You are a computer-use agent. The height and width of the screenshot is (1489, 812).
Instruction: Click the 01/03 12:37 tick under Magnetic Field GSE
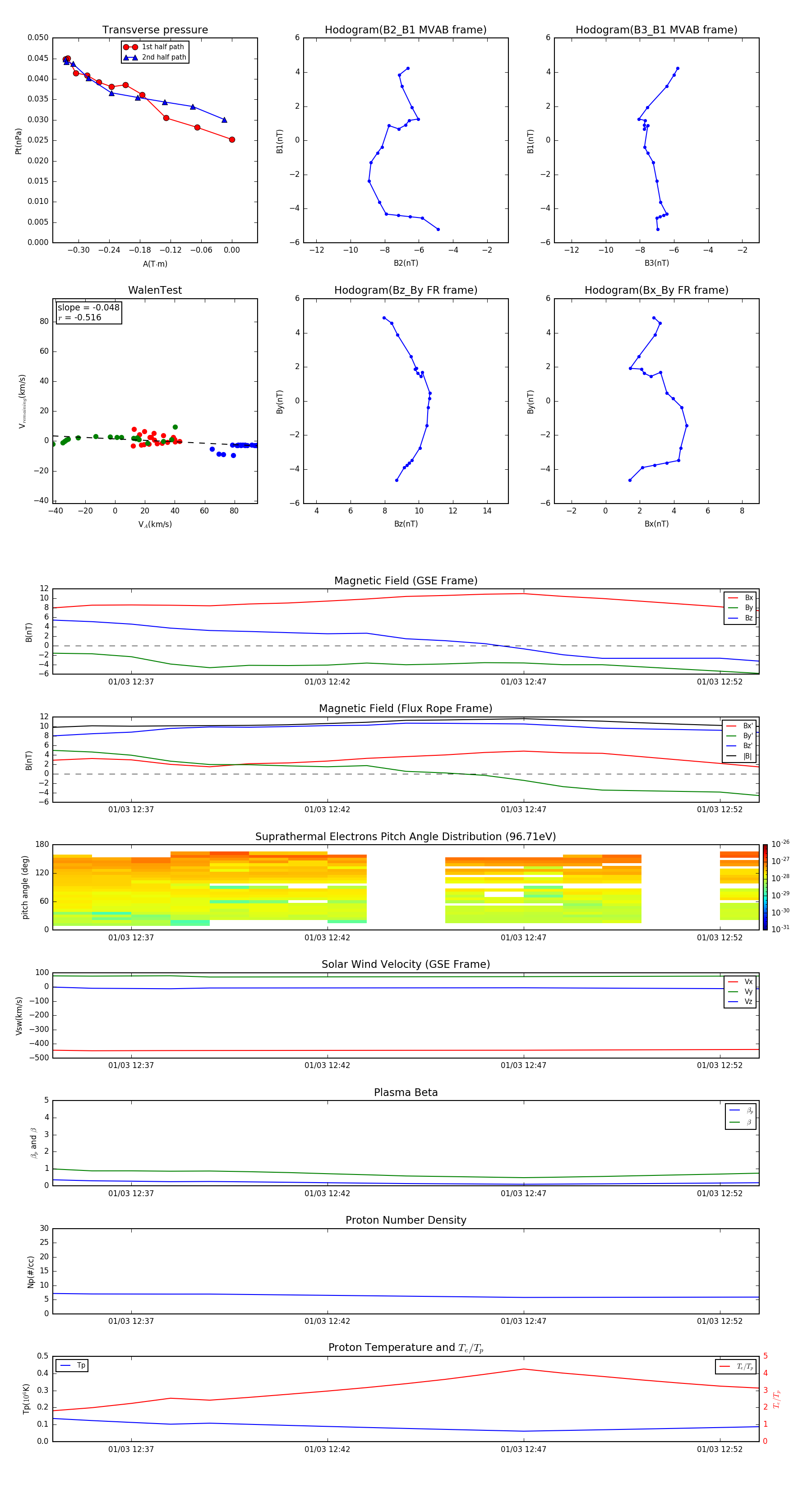click(x=131, y=682)
